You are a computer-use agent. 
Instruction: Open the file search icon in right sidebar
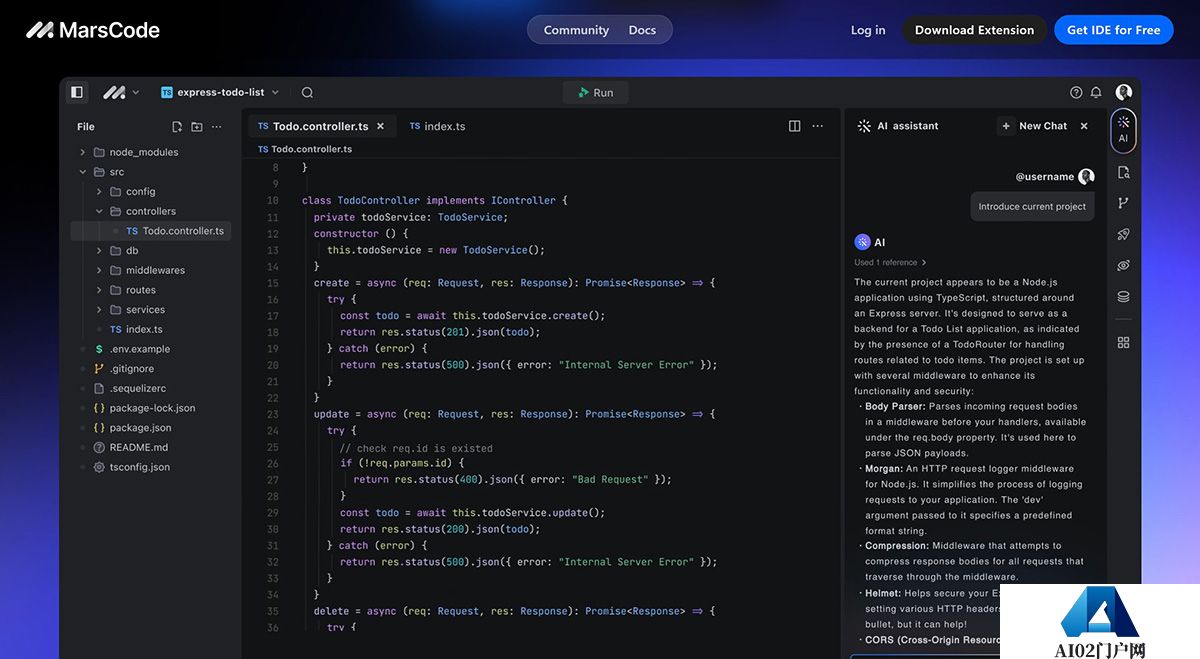tap(1123, 172)
